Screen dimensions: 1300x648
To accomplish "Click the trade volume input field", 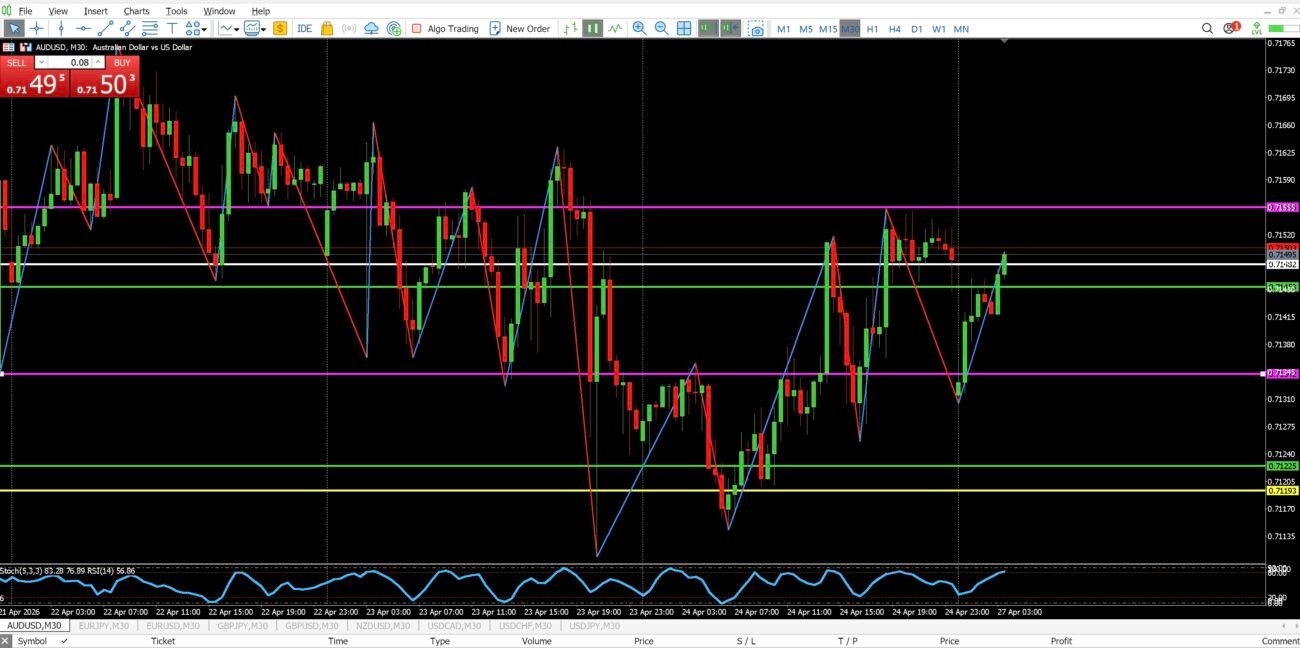I will point(69,62).
